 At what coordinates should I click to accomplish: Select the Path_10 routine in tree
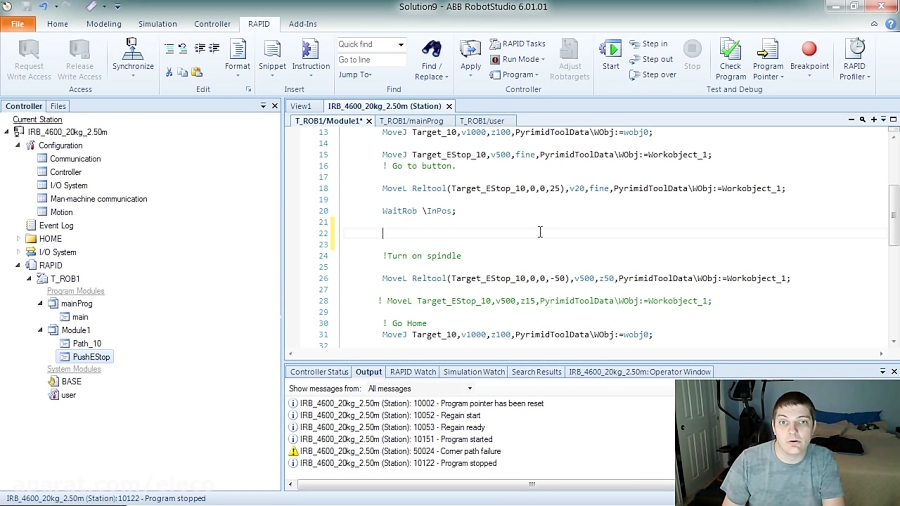pos(86,344)
